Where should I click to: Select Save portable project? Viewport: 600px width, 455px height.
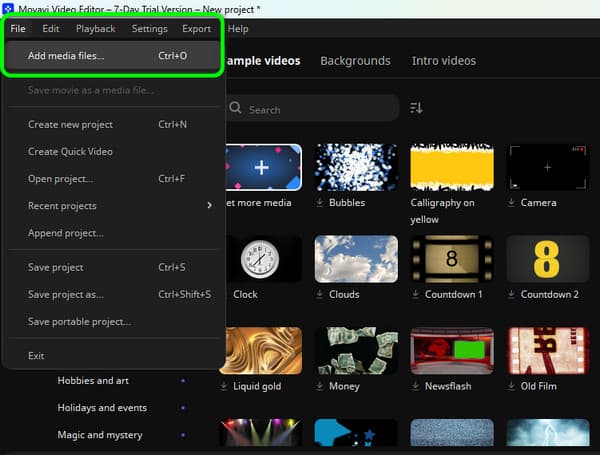click(112, 321)
